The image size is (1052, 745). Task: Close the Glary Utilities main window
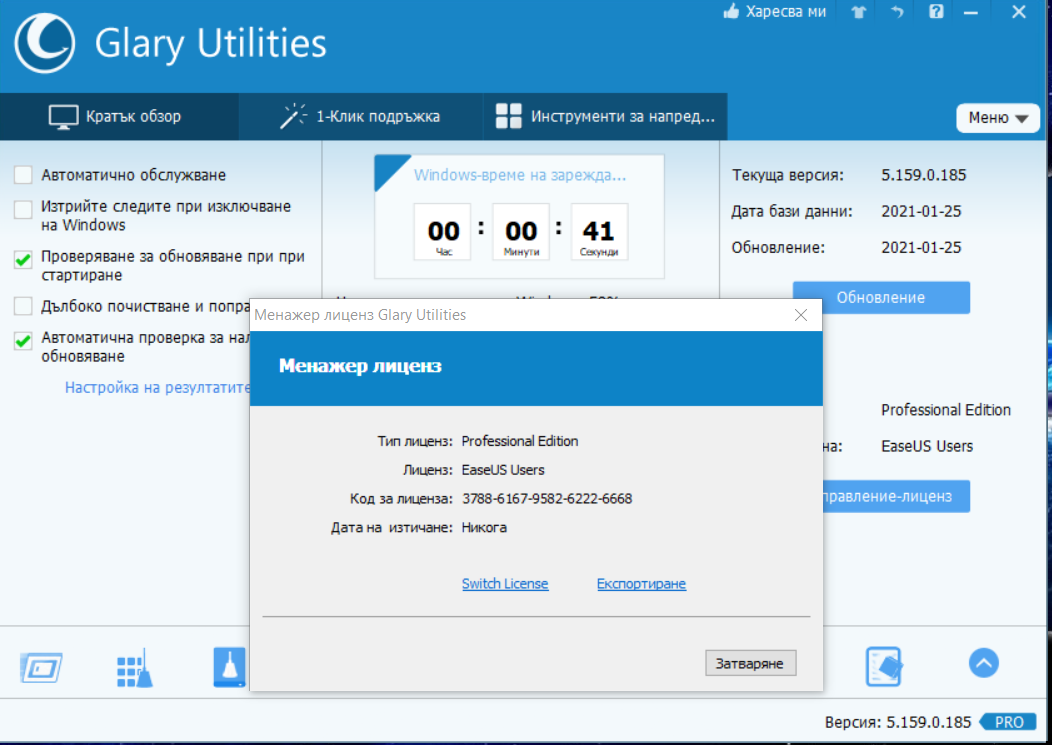pyautogui.click(x=1018, y=11)
